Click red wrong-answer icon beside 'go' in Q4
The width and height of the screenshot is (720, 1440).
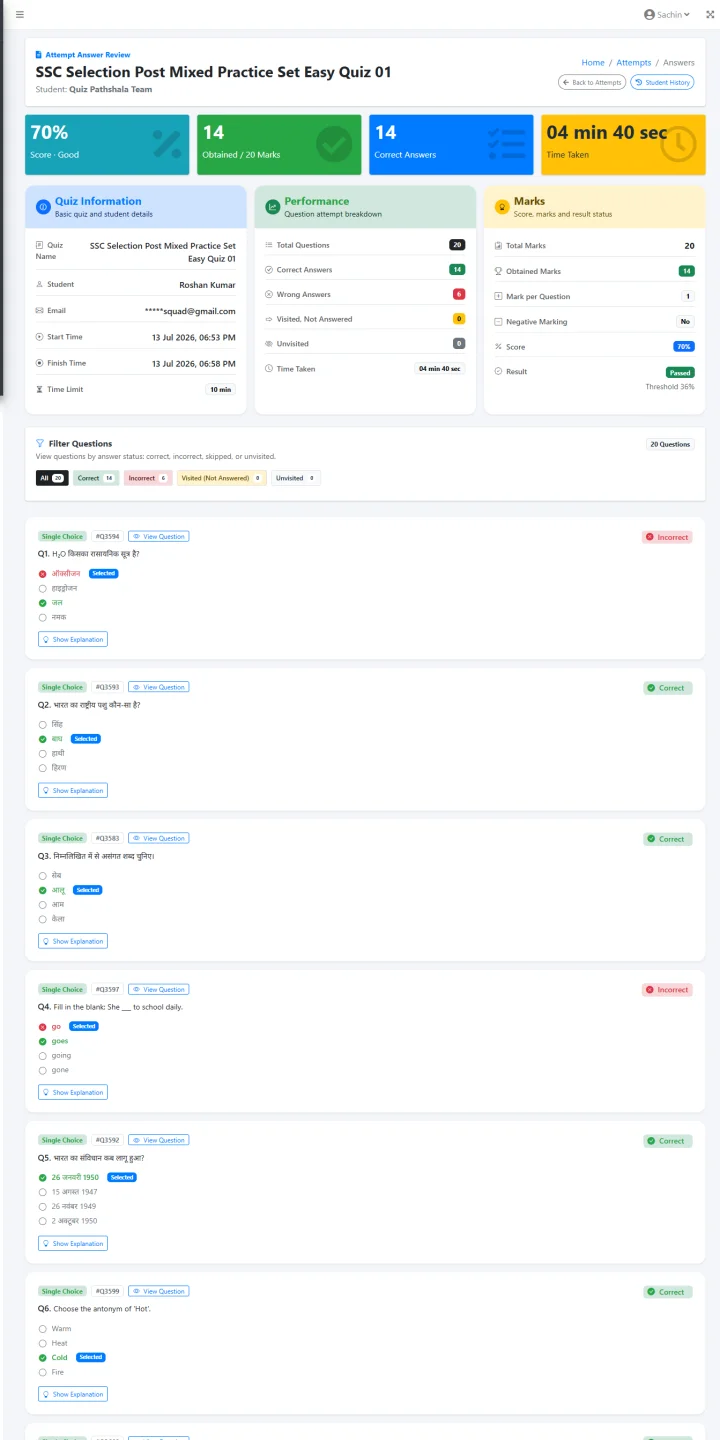pos(42,1026)
